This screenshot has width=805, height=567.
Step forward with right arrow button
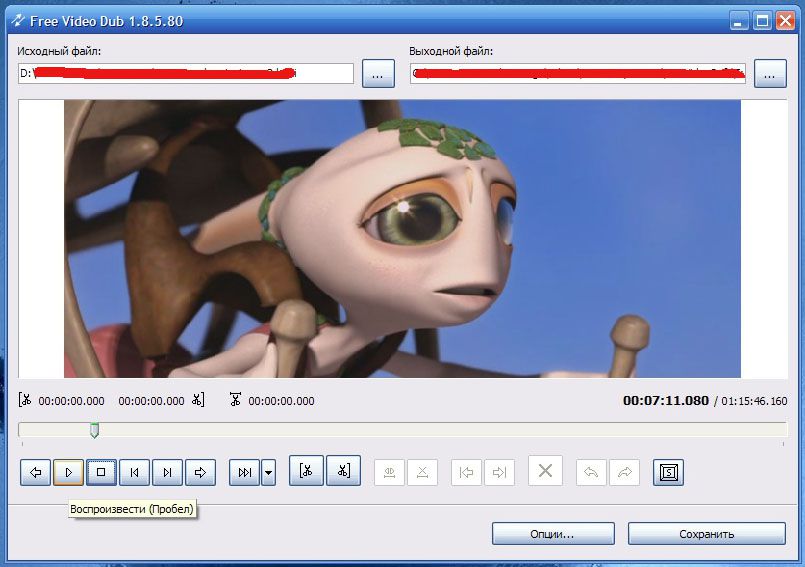coord(200,472)
